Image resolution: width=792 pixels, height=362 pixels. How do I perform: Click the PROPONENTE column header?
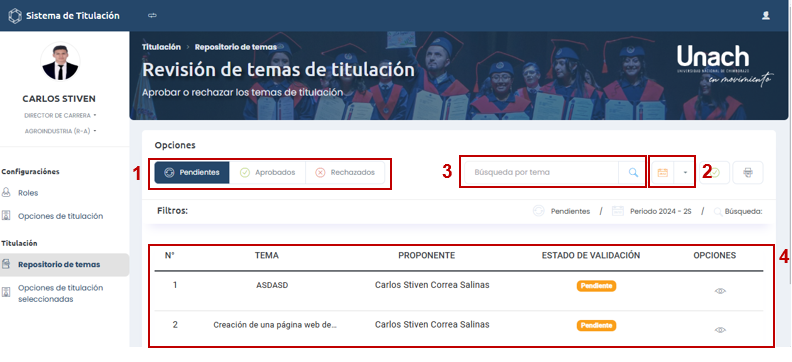click(x=427, y=255)
